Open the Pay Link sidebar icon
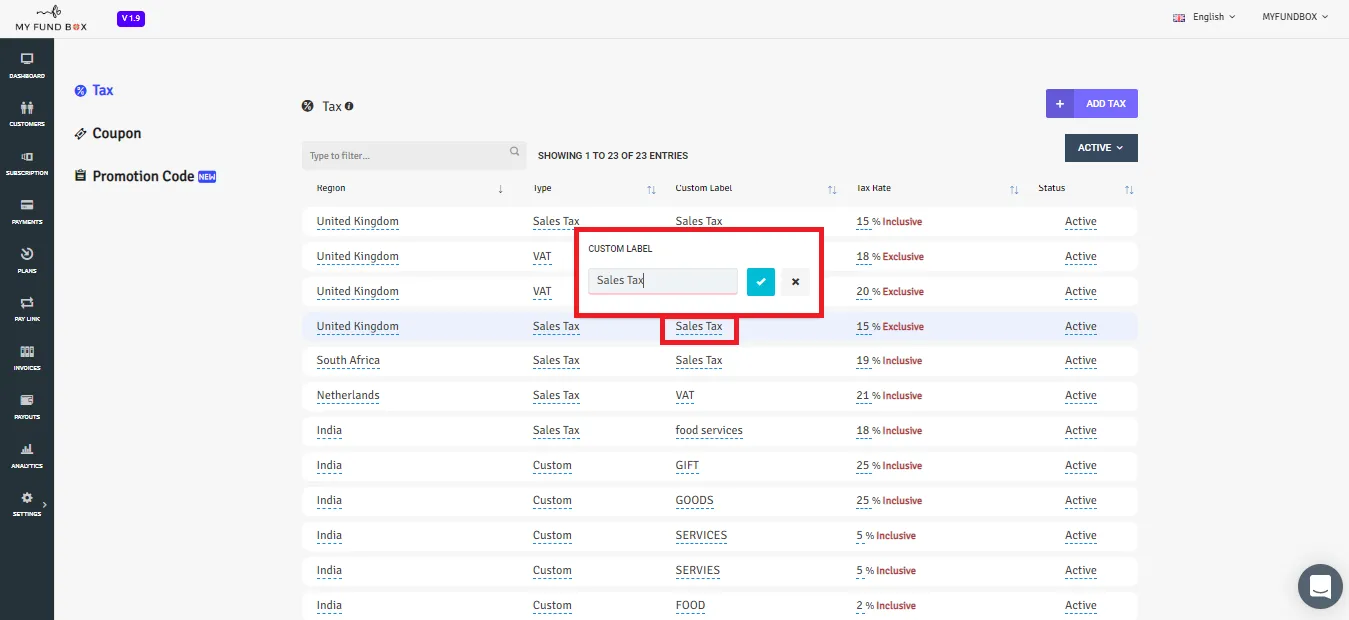The height and width of the screenshot is (620, 1349). coord(27,308)
